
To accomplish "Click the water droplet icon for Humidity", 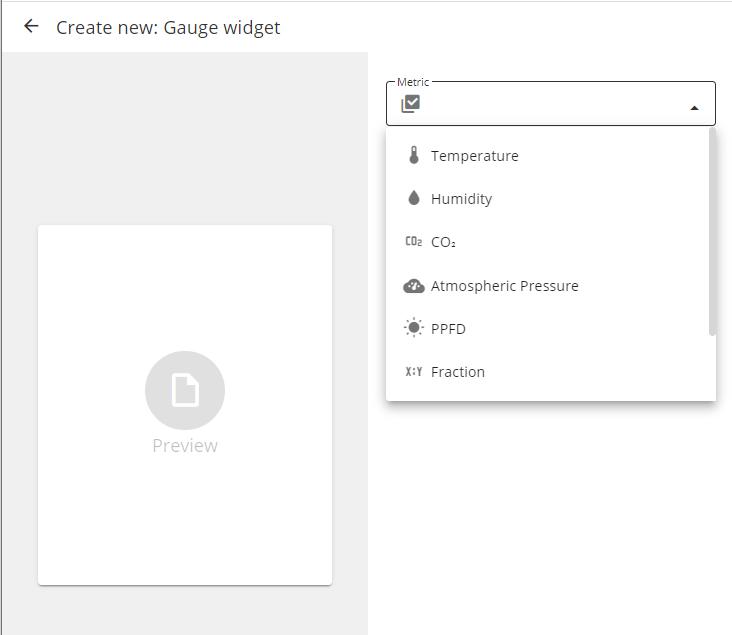I will pos(414,198).
